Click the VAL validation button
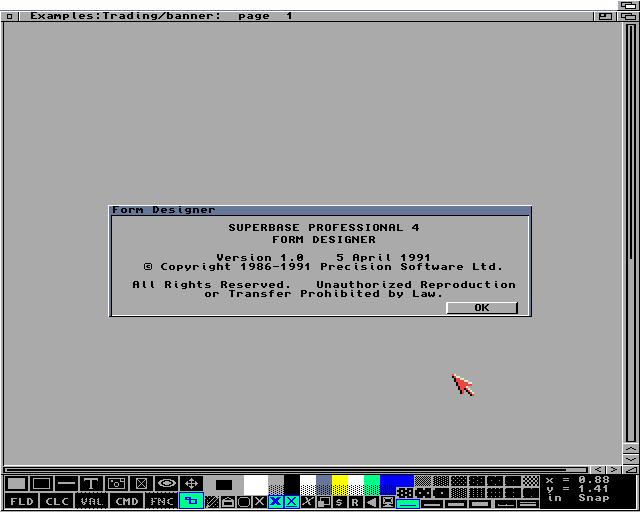This screenshot has height=512, width=640. point(92,501)
